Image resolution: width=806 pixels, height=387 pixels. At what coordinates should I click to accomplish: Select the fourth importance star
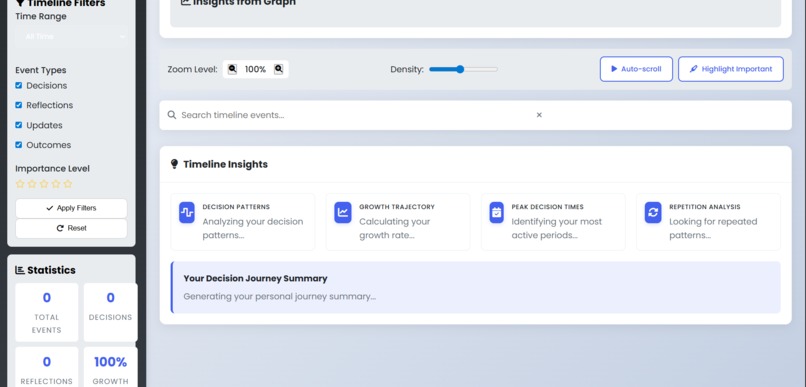[56, 183]
